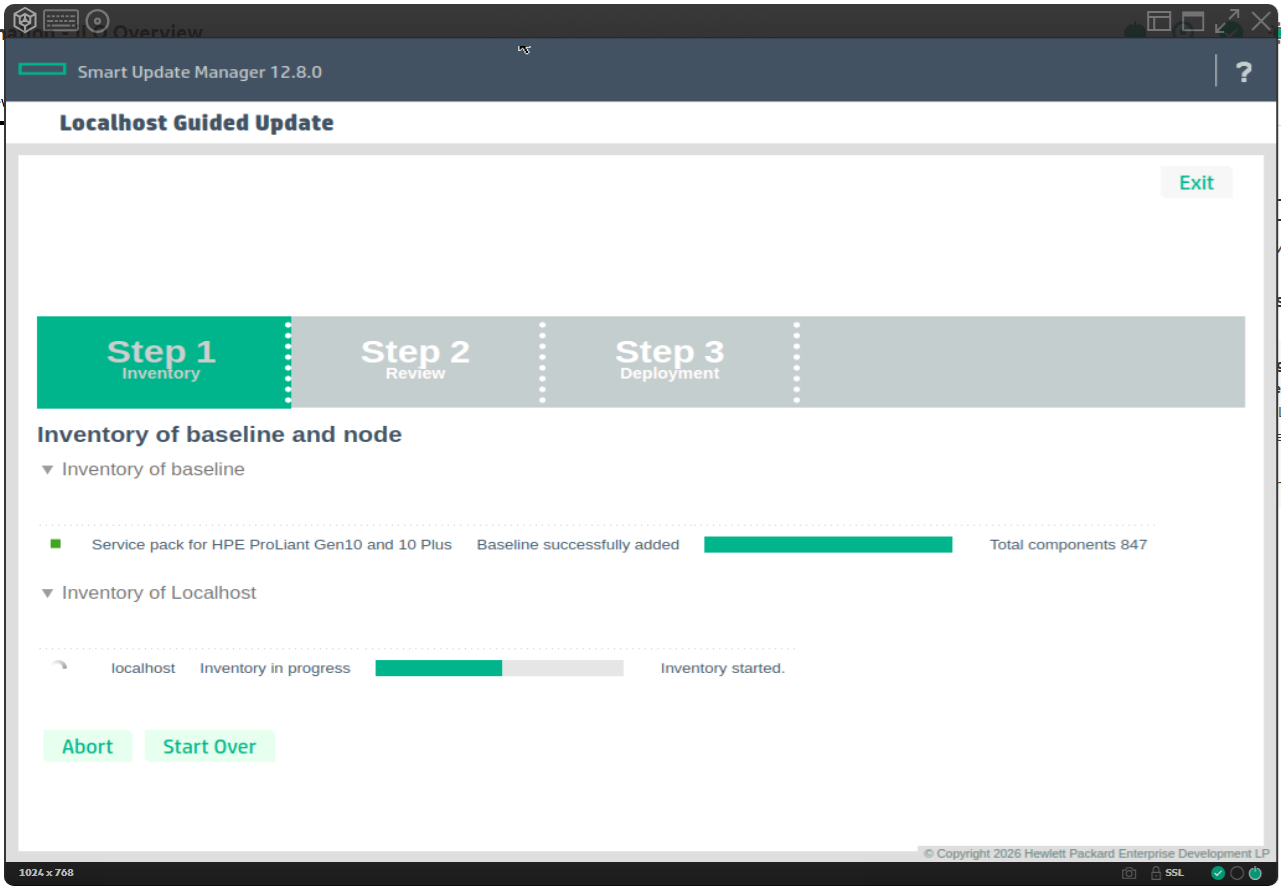Click the empty UID circle indicator
This screenshot has width=1281, height=888.
click(x=1237, y=873)
